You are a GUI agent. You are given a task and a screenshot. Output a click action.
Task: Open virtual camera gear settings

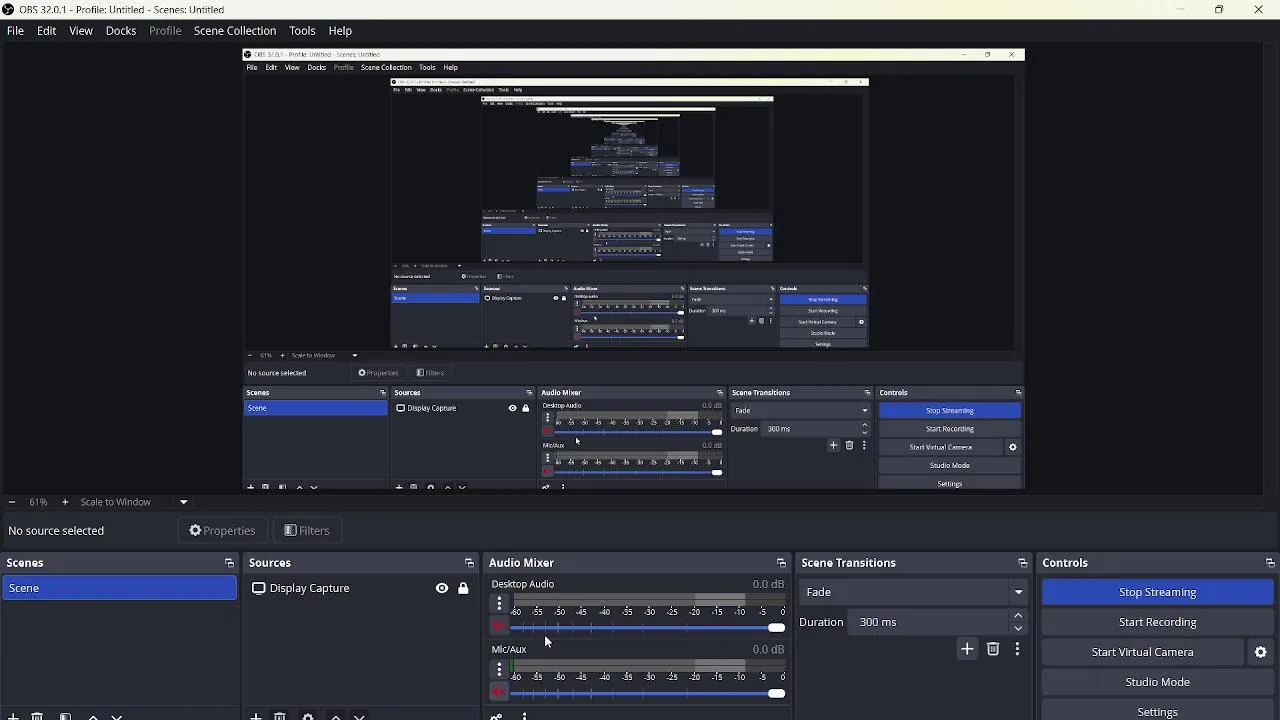pos(1260,652)
